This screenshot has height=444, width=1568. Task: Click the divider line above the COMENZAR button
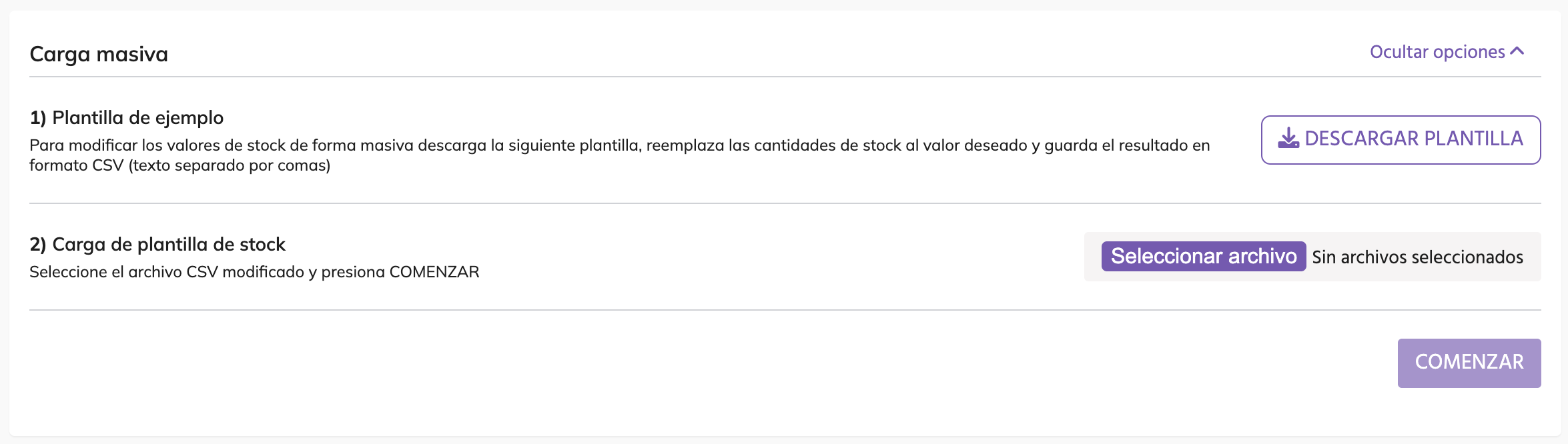785,310
